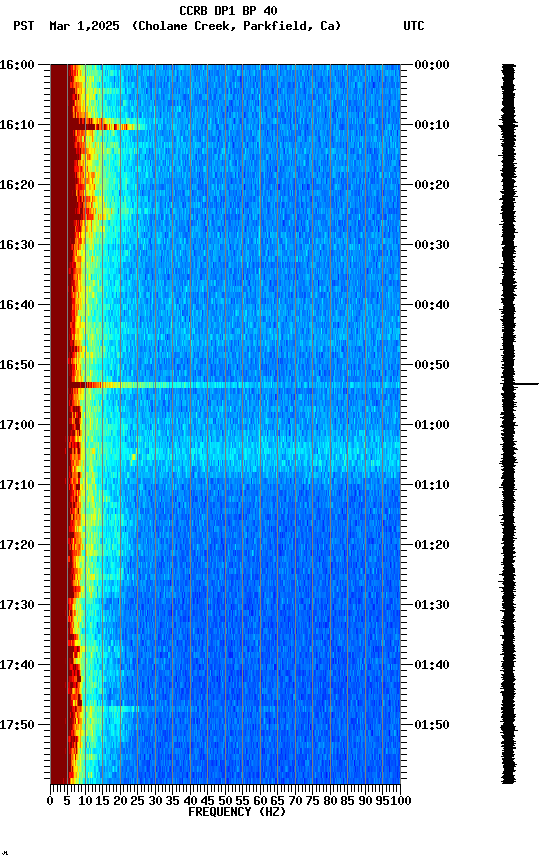Click the '00:00' UTC time label
The image size is (552, 864).
pyautogui.click(x=432, y=65)
